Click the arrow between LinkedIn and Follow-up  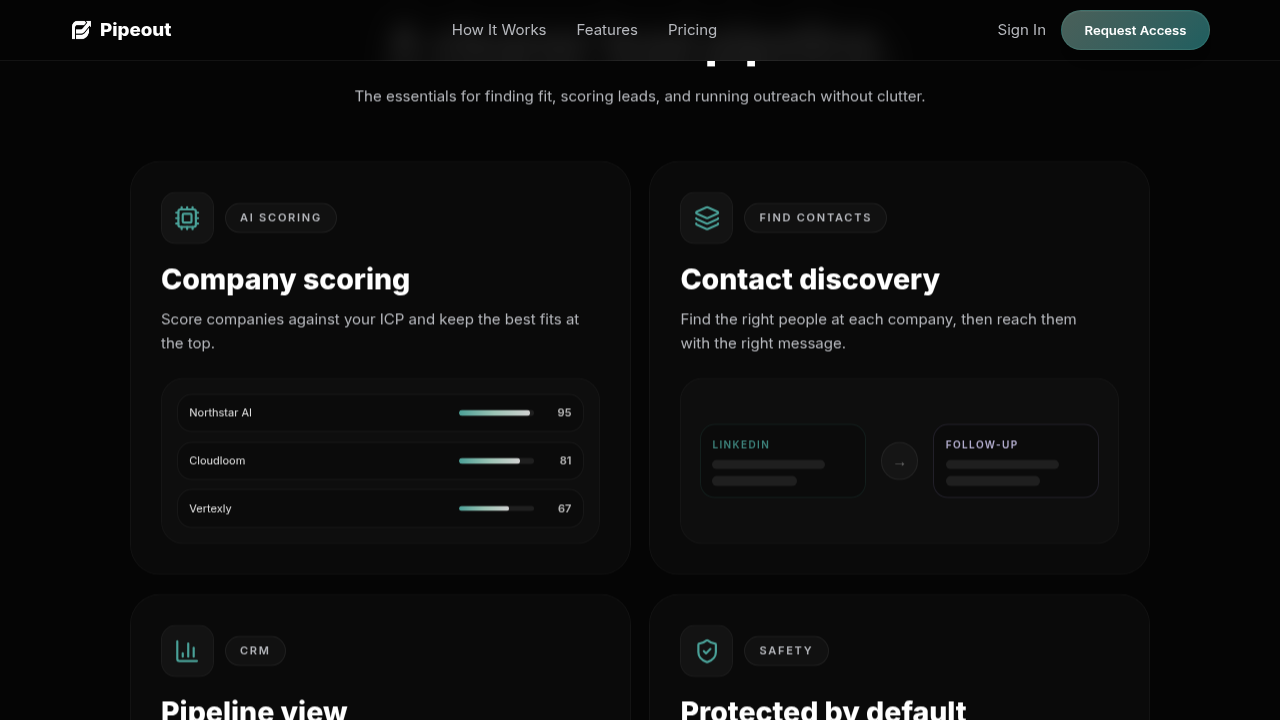tap(899, 461)
